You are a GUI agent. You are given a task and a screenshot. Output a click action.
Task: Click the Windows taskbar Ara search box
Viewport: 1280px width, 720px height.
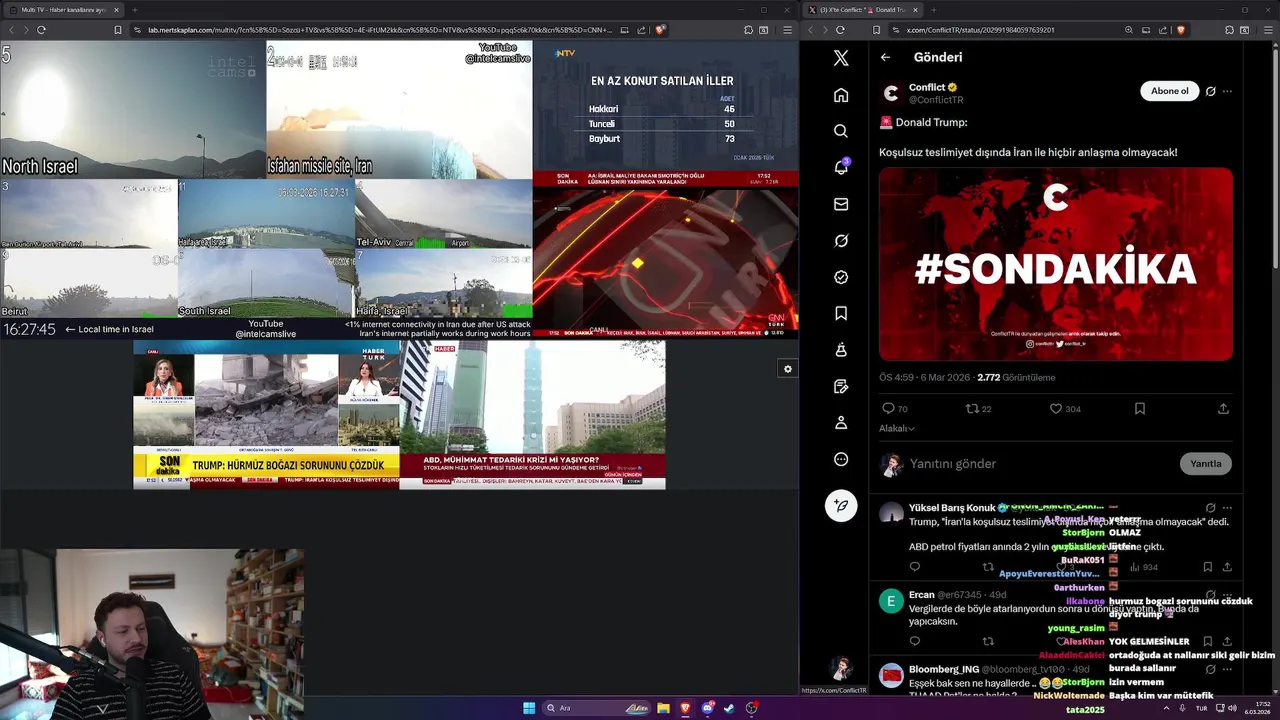[599, 708]
